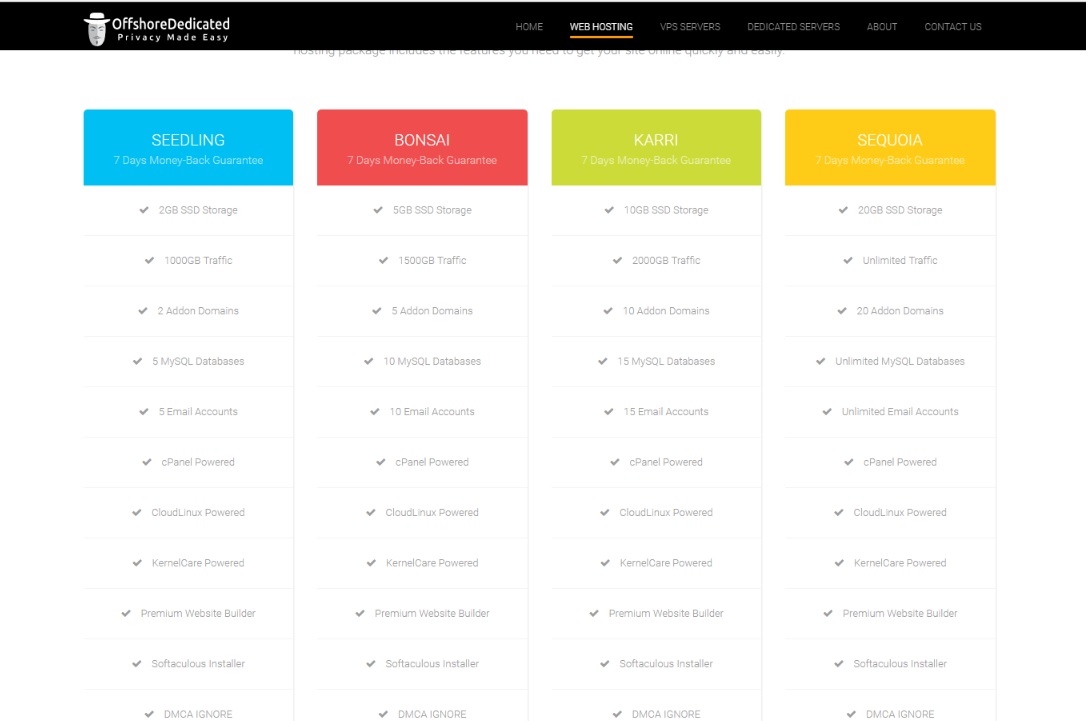This screenshot has width=1086, height=721.
Task: Navigate to the About page
Action: [x=881, y=27]
